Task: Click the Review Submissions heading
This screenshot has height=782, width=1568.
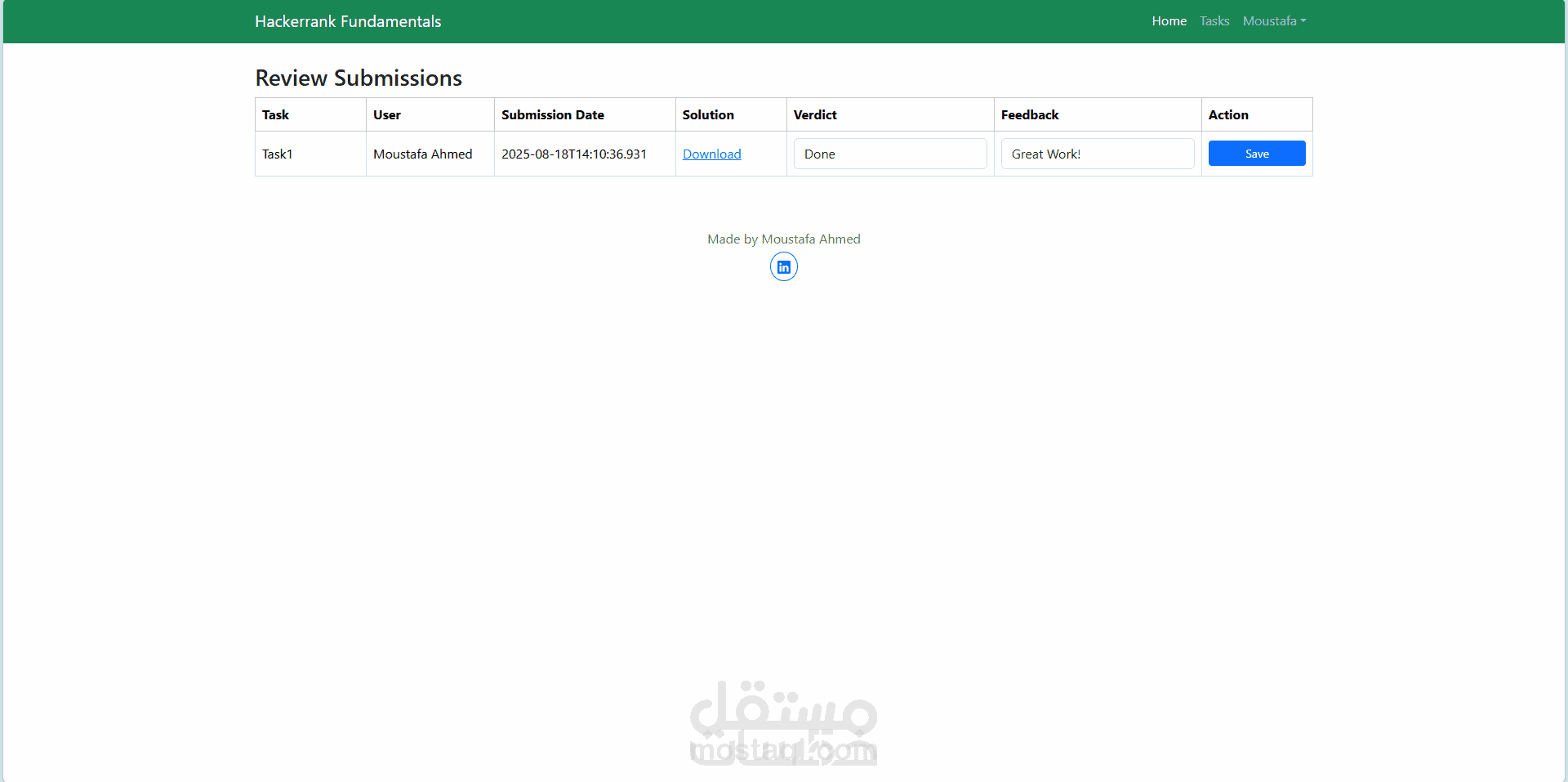Action: (x=359, y=78)
